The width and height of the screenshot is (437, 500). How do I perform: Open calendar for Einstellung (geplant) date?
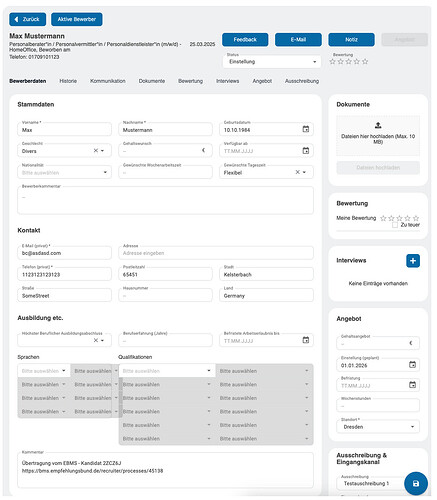[x=412, y=365]
